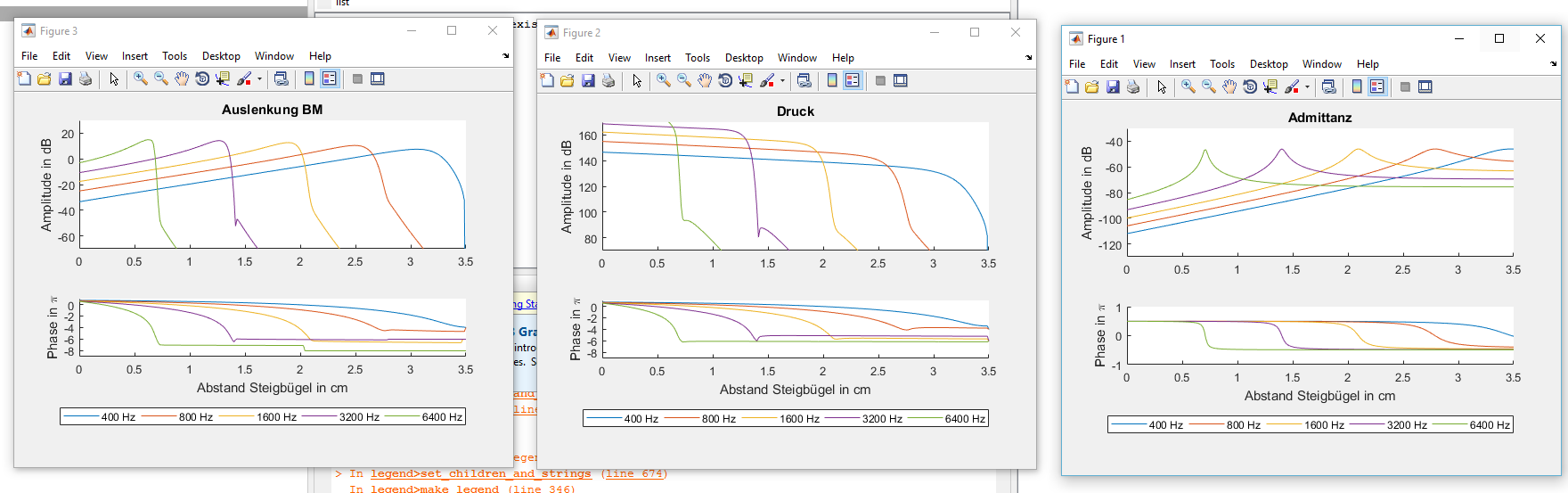The width and height of the screenshot is (1568, 493).
Task: Click Save Figure icon in Figure 2
Action: 588,81
